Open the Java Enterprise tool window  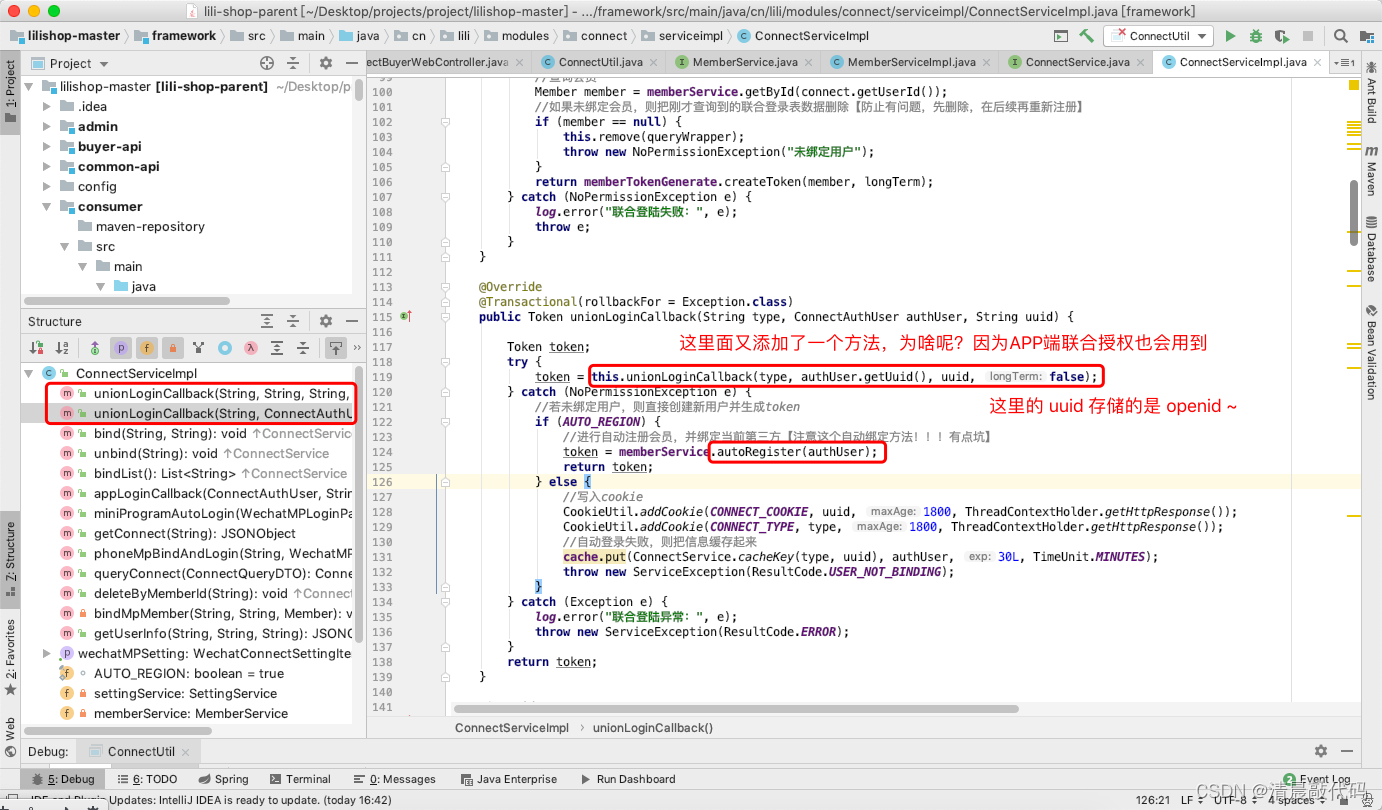coord(508,779)
